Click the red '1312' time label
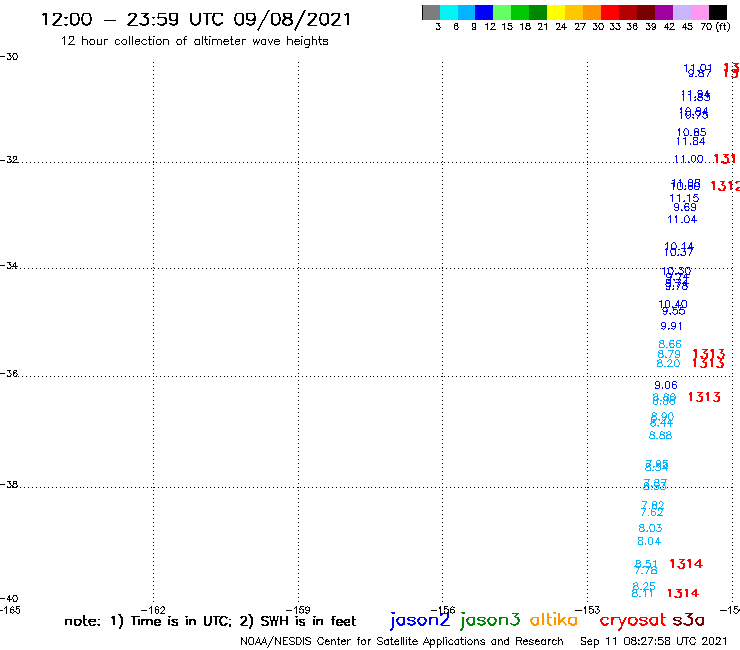Viewport: 740px width, 650px height. click(x=725, y=186)
